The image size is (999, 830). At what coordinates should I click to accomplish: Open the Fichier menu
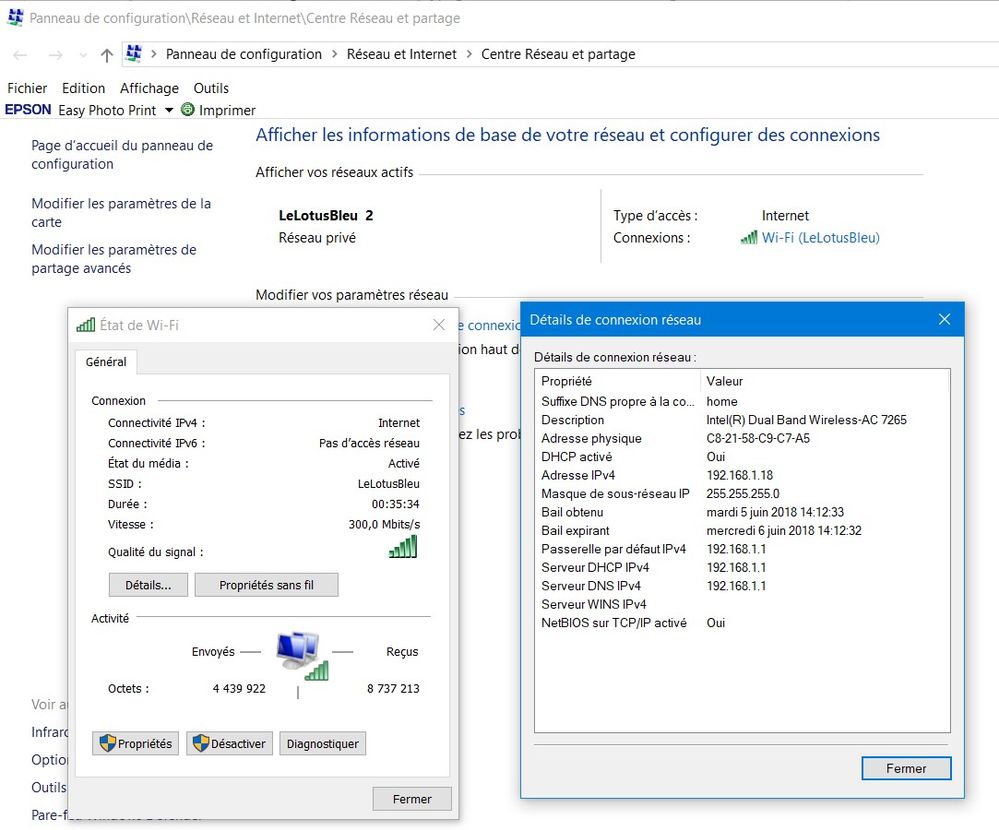[27, 88]
